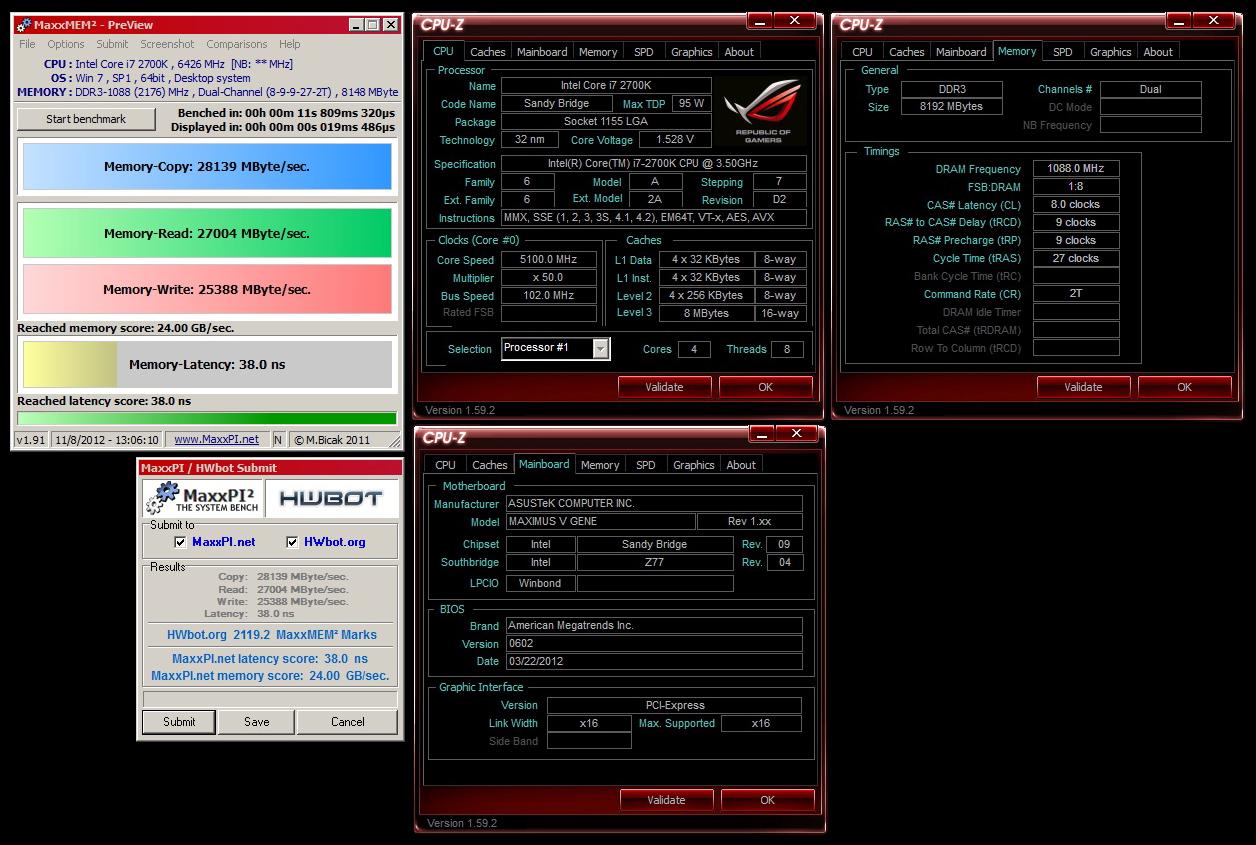The image size is (1256, 845).
Task: Click OK in CPU-Z Mainboard window
Action: tap(767, 800)
